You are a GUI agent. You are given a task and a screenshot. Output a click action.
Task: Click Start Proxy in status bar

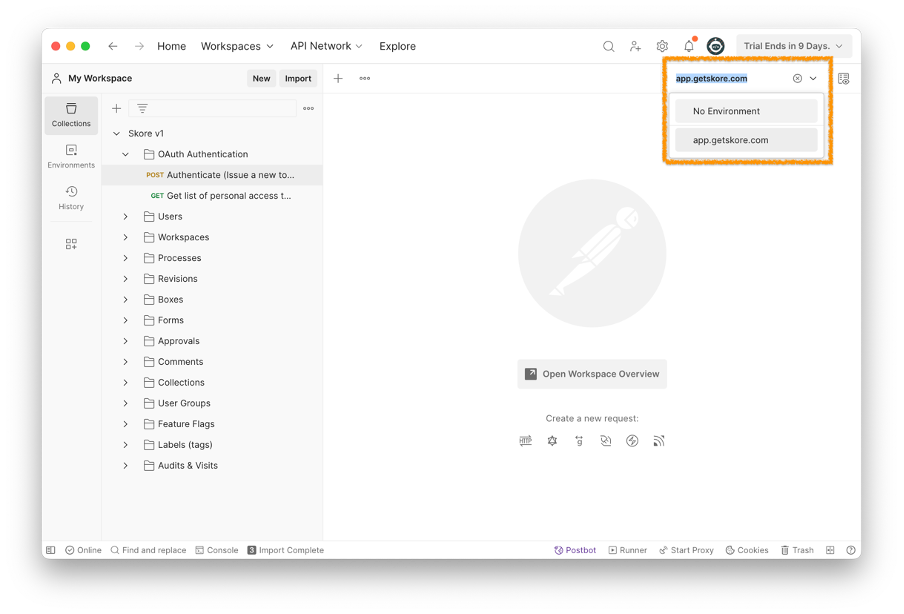686,550
